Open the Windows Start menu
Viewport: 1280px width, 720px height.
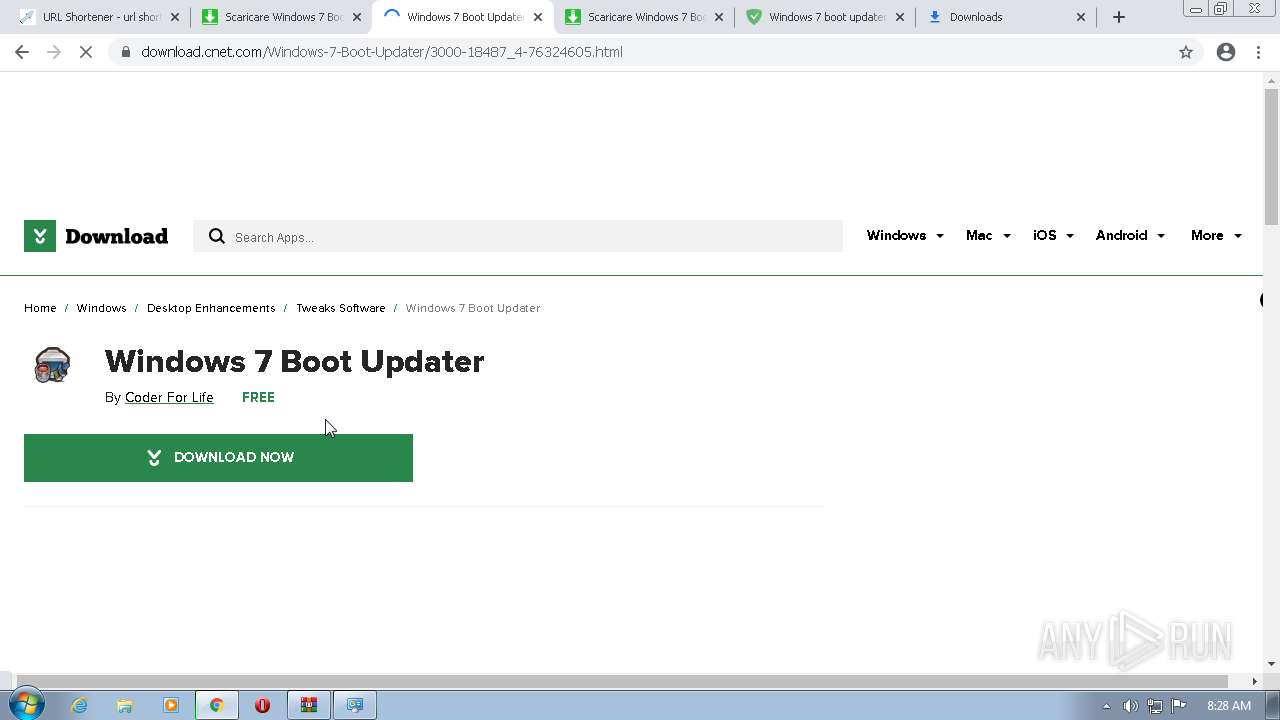click(26, 705)
